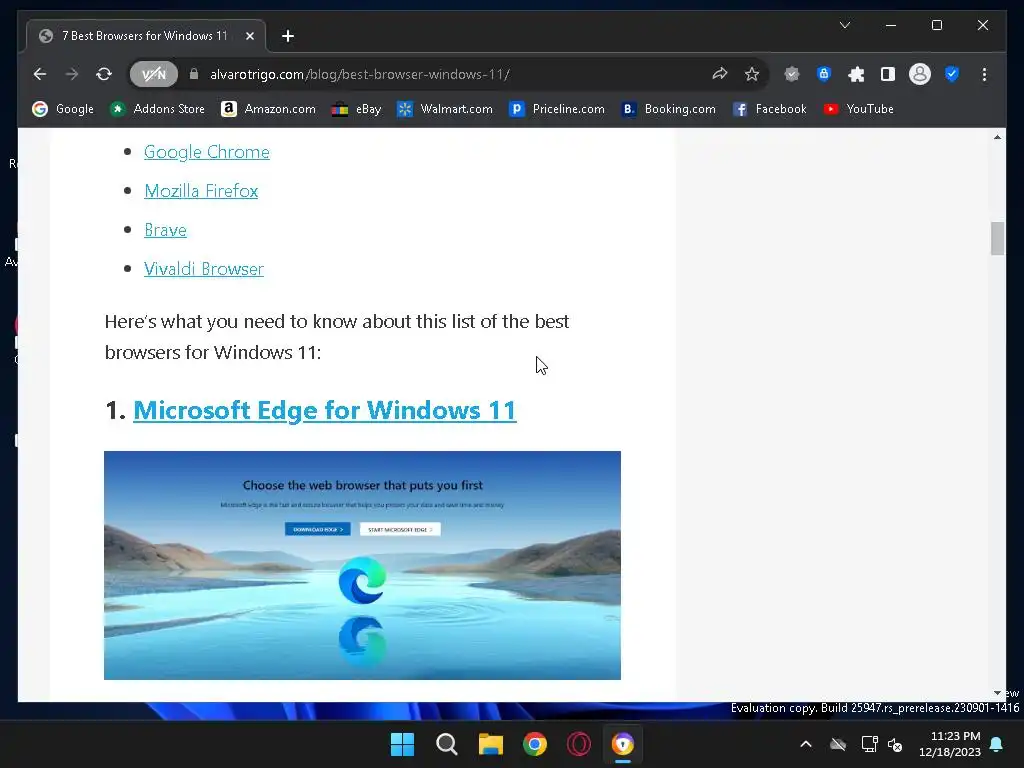Click the alvarotrigo.com address bar URL
The height and width of the screenshot is (768, 1024).
click(x=360, y=74)
